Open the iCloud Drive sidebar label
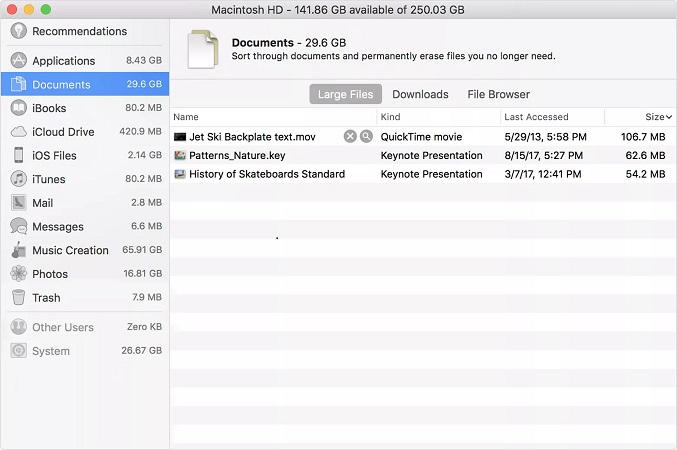Image resolution: width=677 pixels, height=450 pixels. pos(63,132)
